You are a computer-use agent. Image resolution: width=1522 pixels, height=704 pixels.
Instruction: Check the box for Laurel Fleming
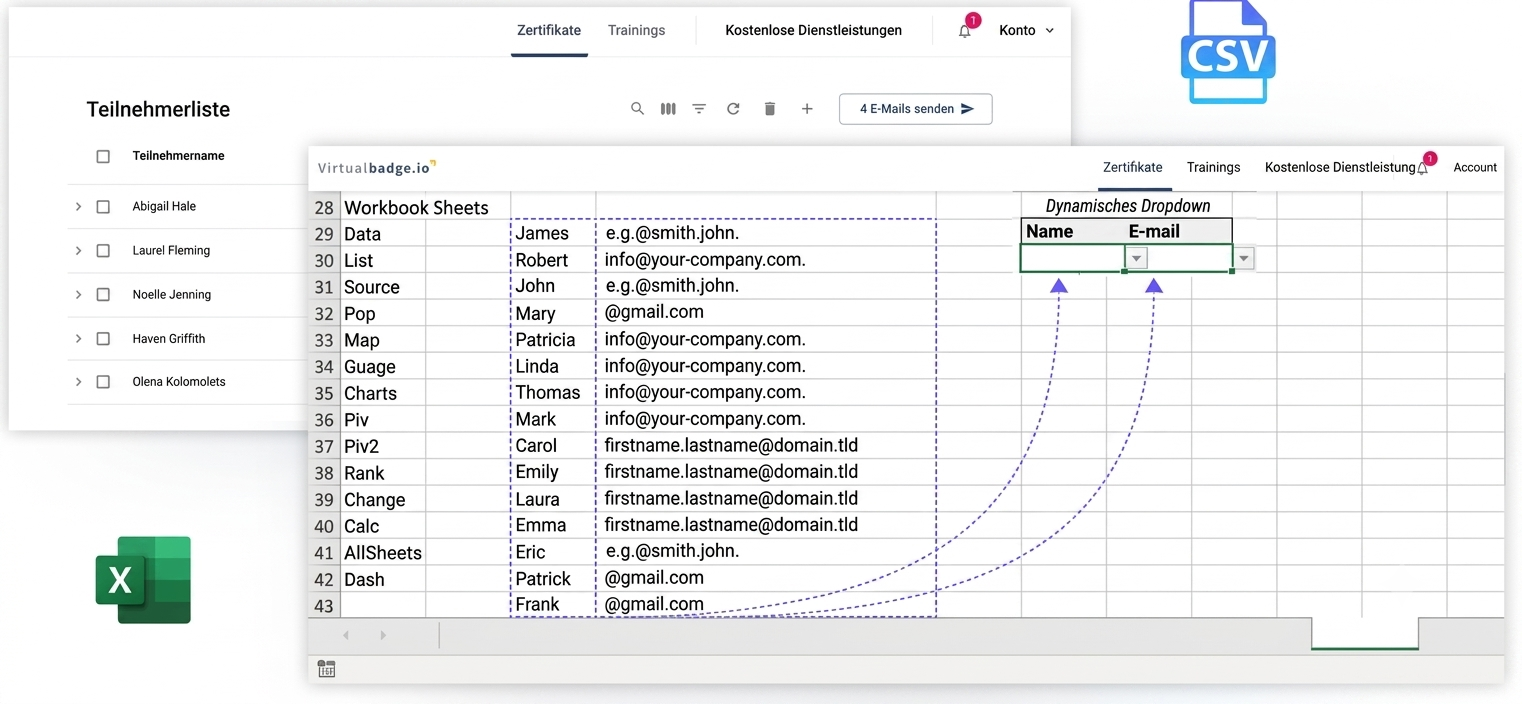click(103, 251)
